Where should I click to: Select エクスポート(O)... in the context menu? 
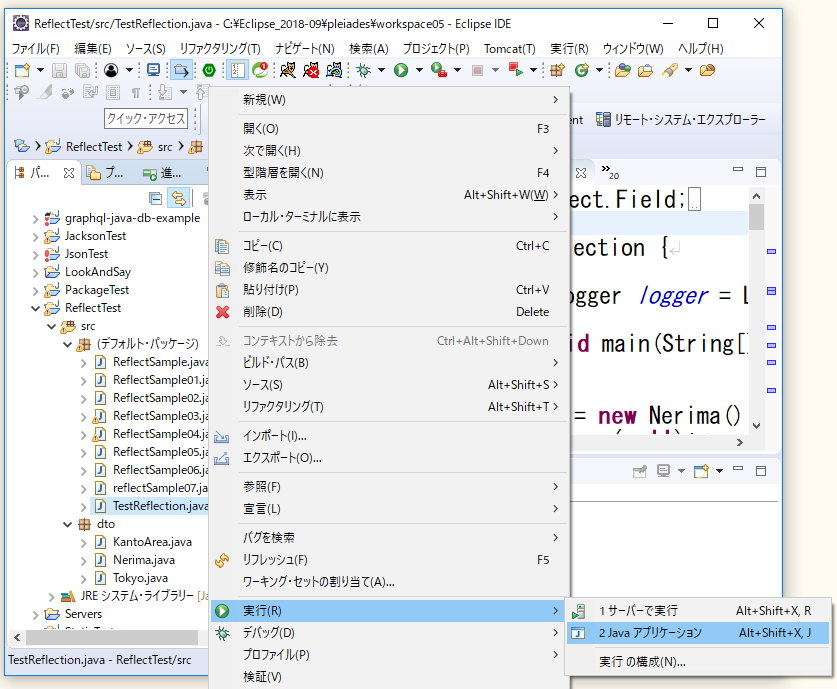pos(388,458)
